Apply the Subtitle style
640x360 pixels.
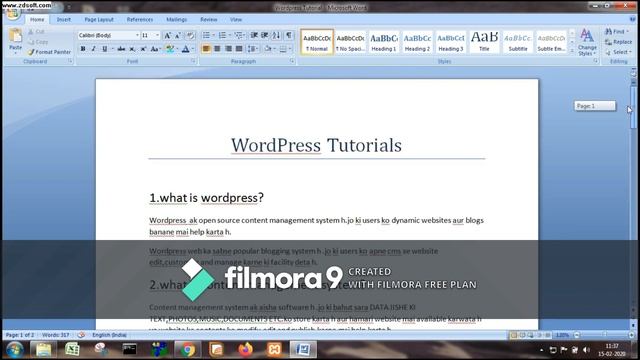(x=518, y=42)
